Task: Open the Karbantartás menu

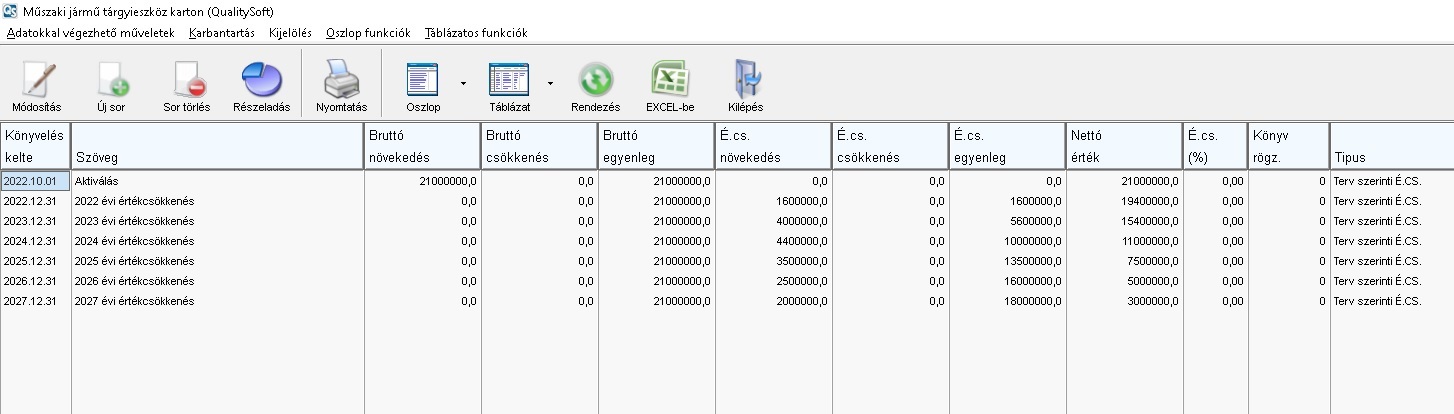Action: tap(221, 33)
